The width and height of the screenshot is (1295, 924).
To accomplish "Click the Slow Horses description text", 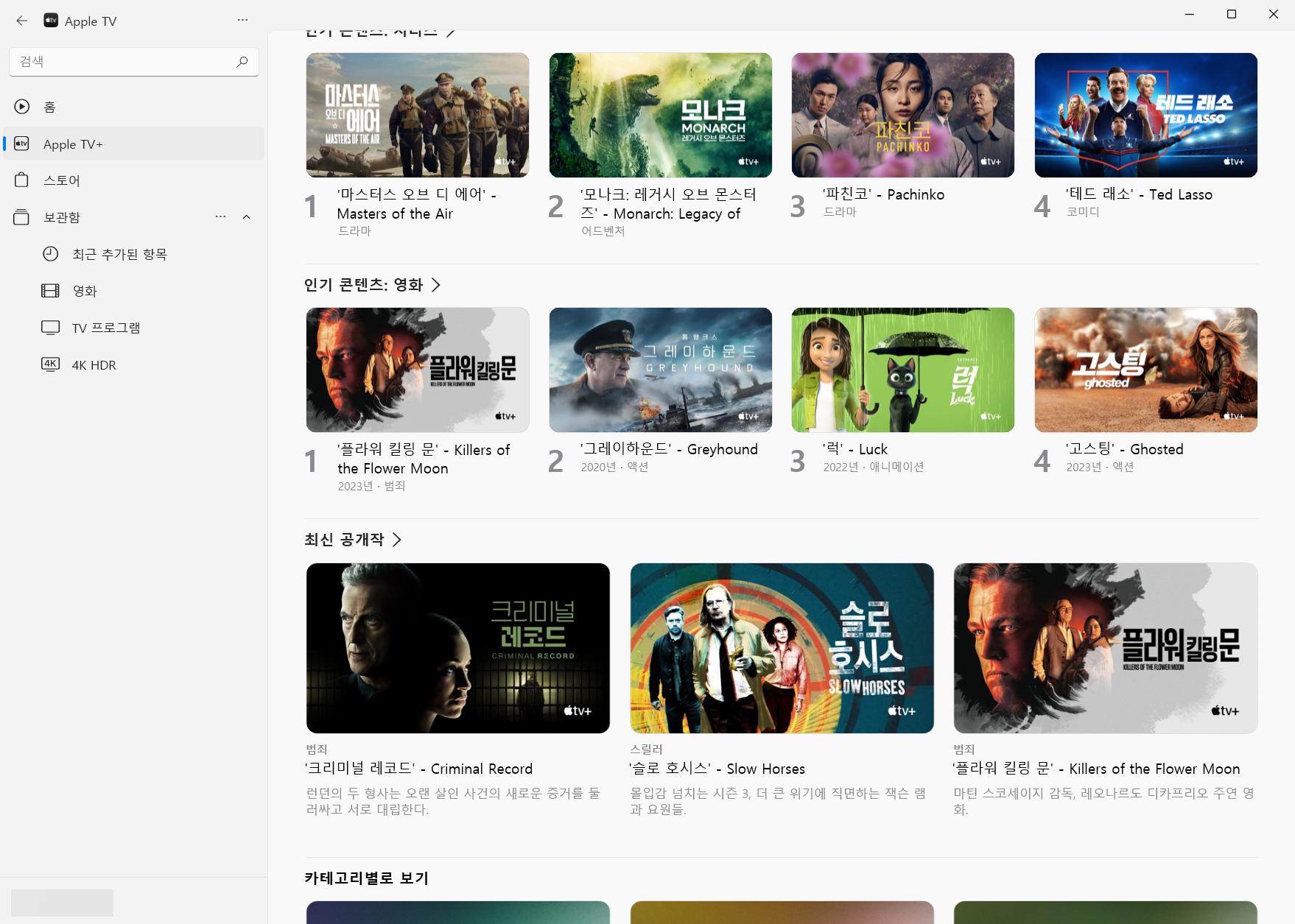I will pyautogui.click(x=778, y=801).
